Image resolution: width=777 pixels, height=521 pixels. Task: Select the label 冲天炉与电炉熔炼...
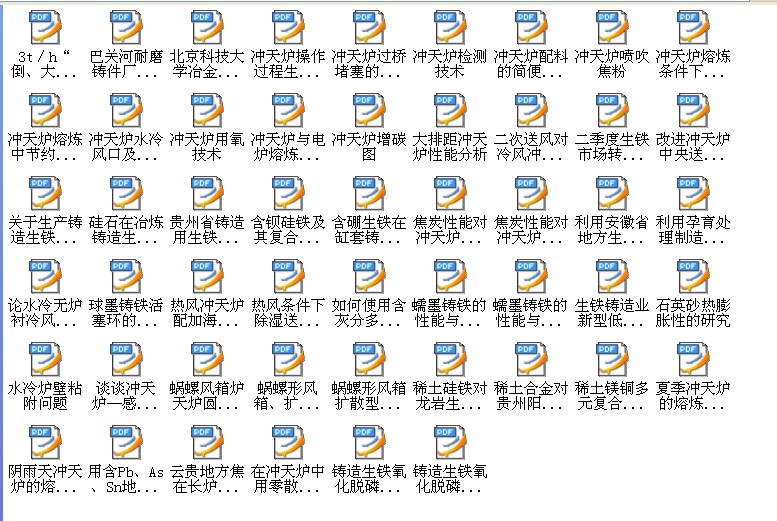[x=288, y=147]
